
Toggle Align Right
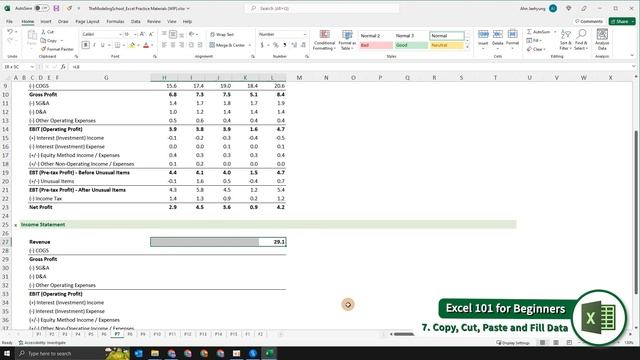point(182,45)
